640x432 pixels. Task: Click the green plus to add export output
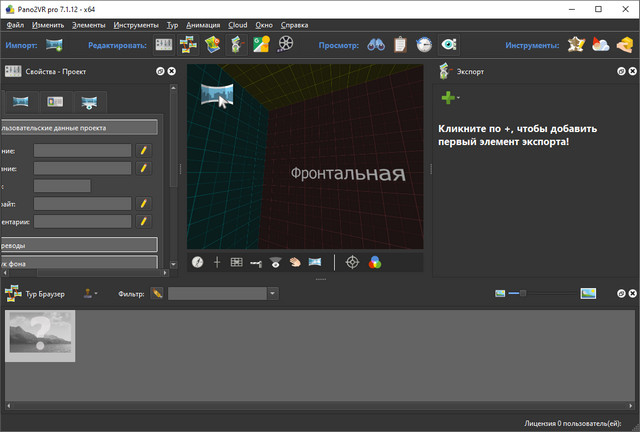[448, 98]
